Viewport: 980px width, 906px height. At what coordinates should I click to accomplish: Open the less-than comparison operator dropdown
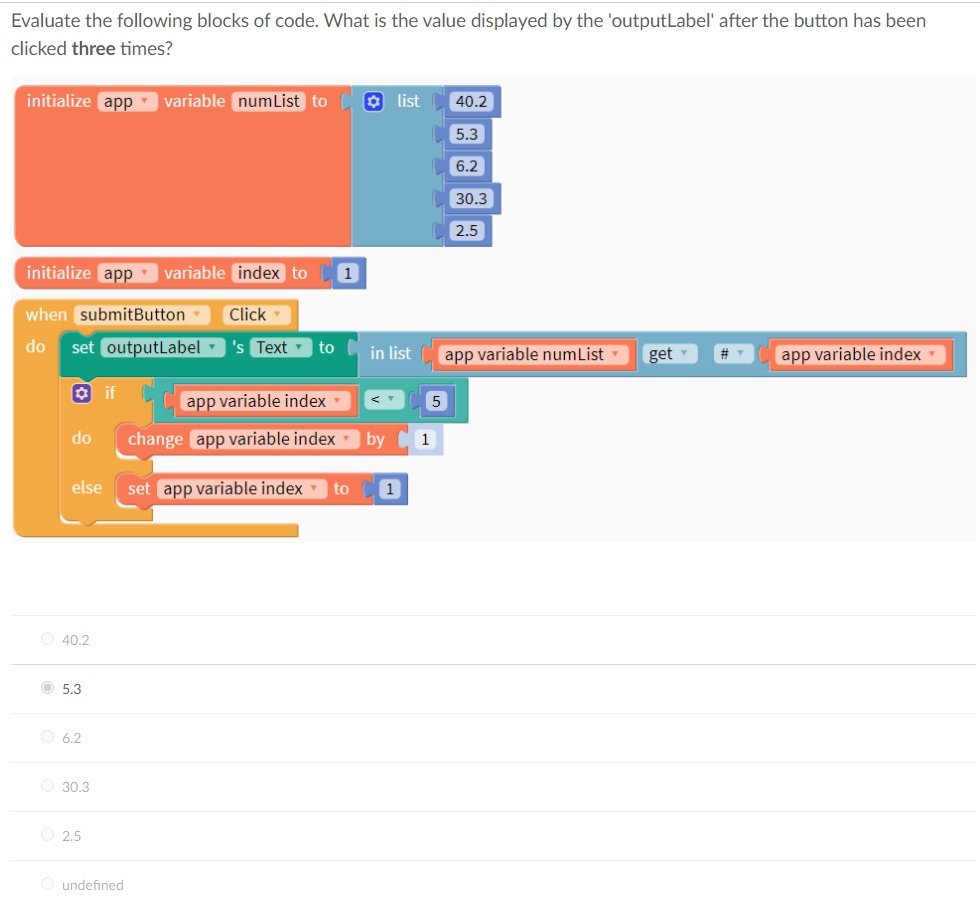(384, 399)
